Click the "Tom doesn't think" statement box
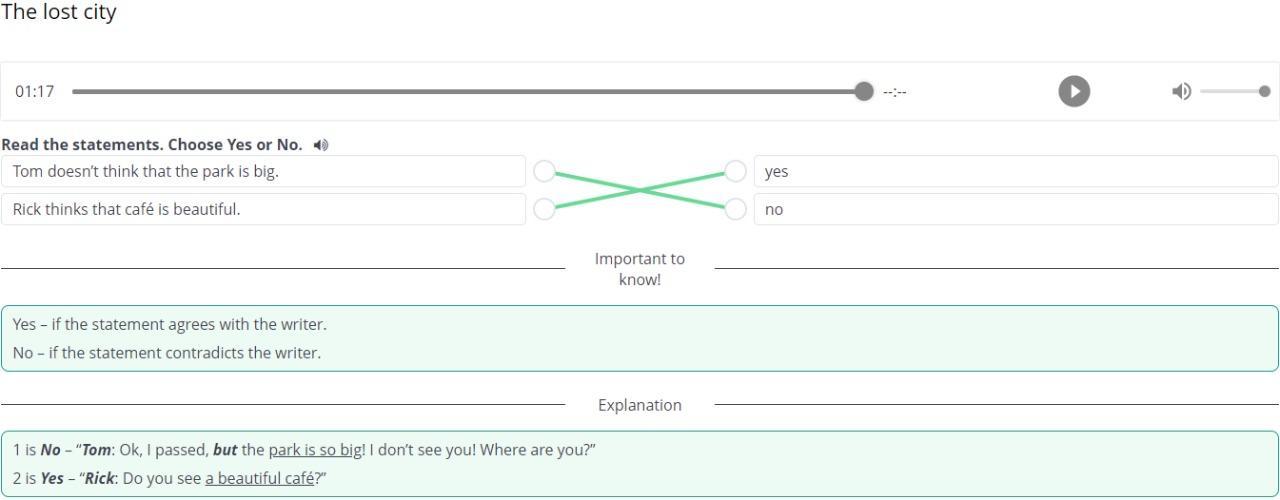This screenshot has height=500, width=1280. 263,171
